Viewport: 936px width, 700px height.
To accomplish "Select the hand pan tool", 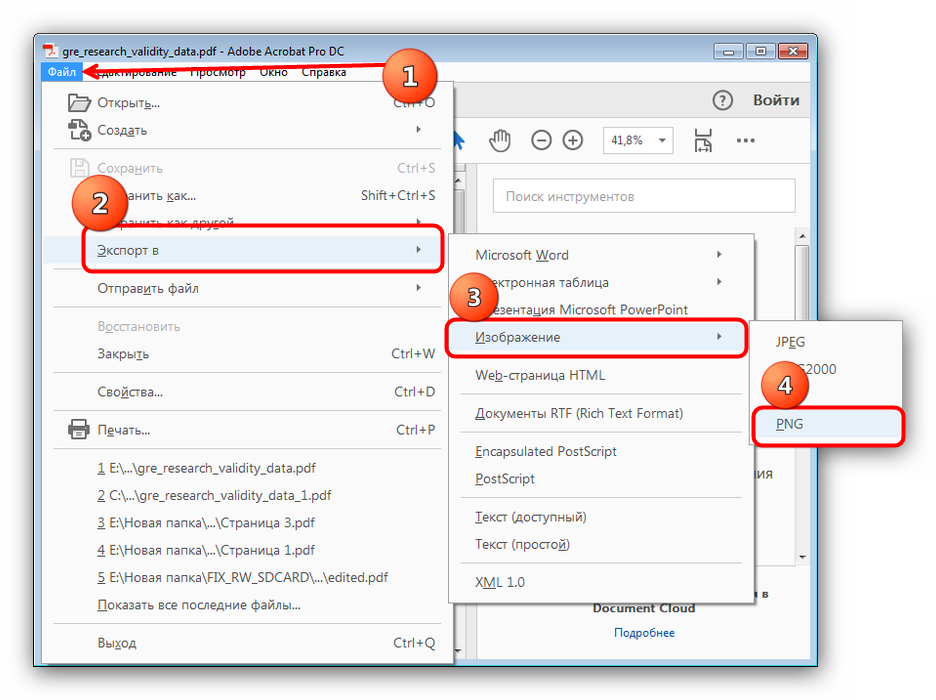I will click(x=499, y=141).
